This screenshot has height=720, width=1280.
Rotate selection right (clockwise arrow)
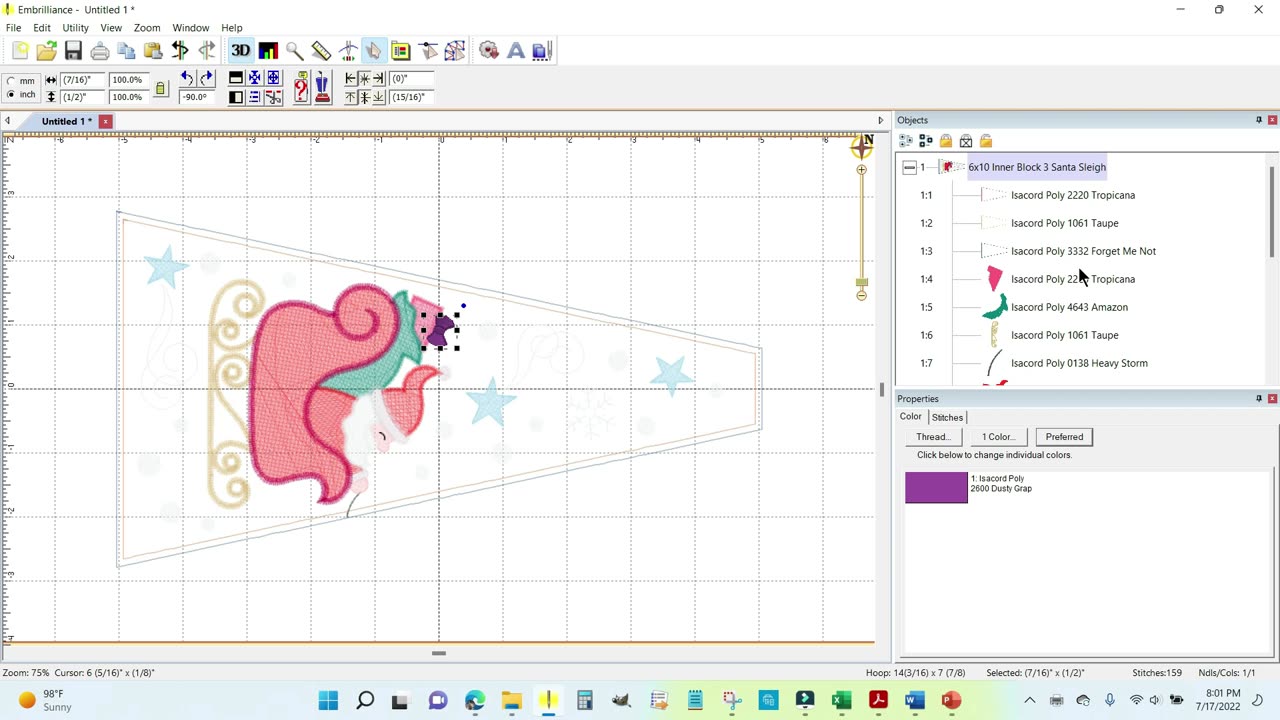(x=206, y=79)
